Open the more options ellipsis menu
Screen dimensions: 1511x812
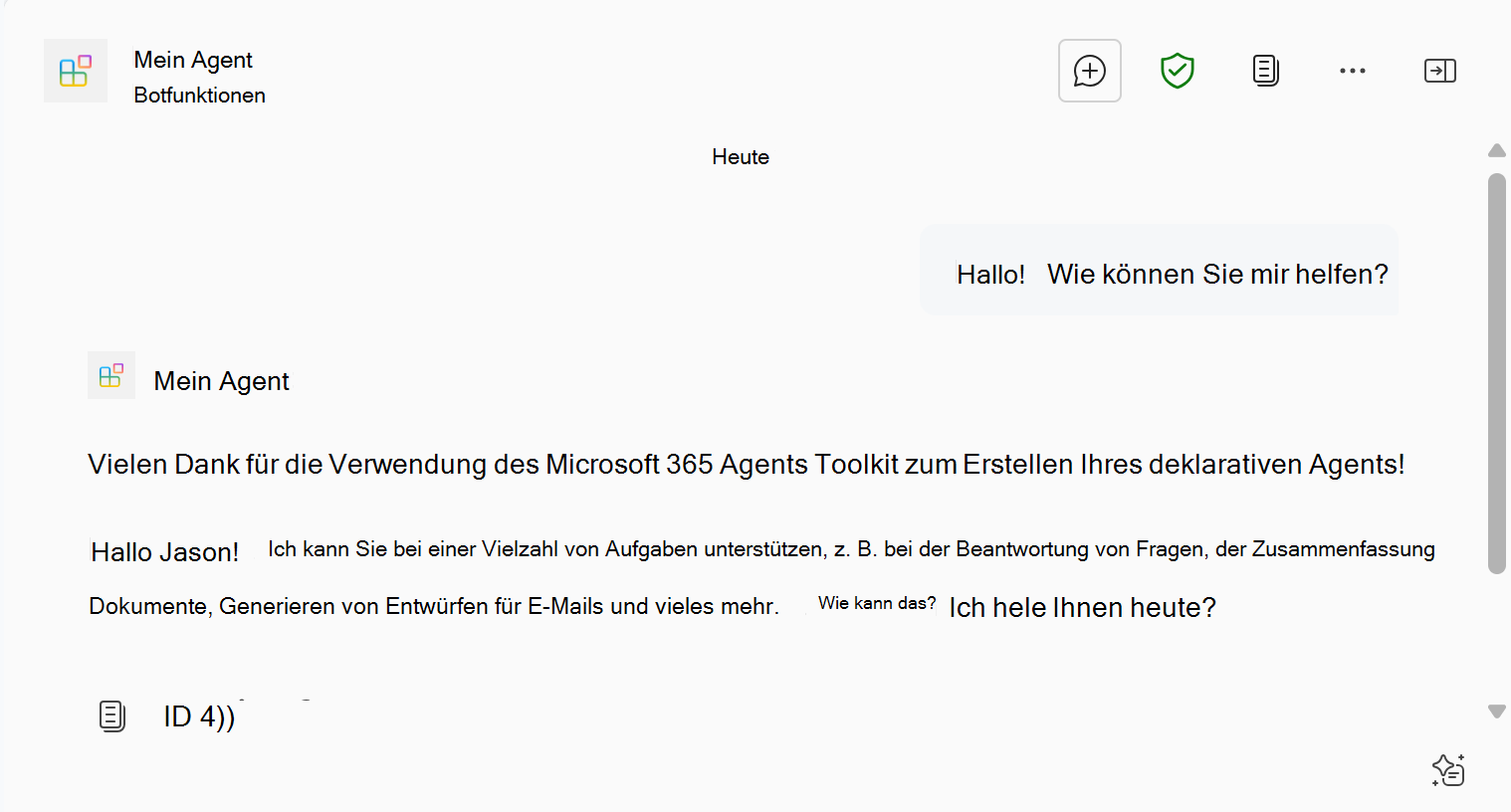click(1352, 70)
